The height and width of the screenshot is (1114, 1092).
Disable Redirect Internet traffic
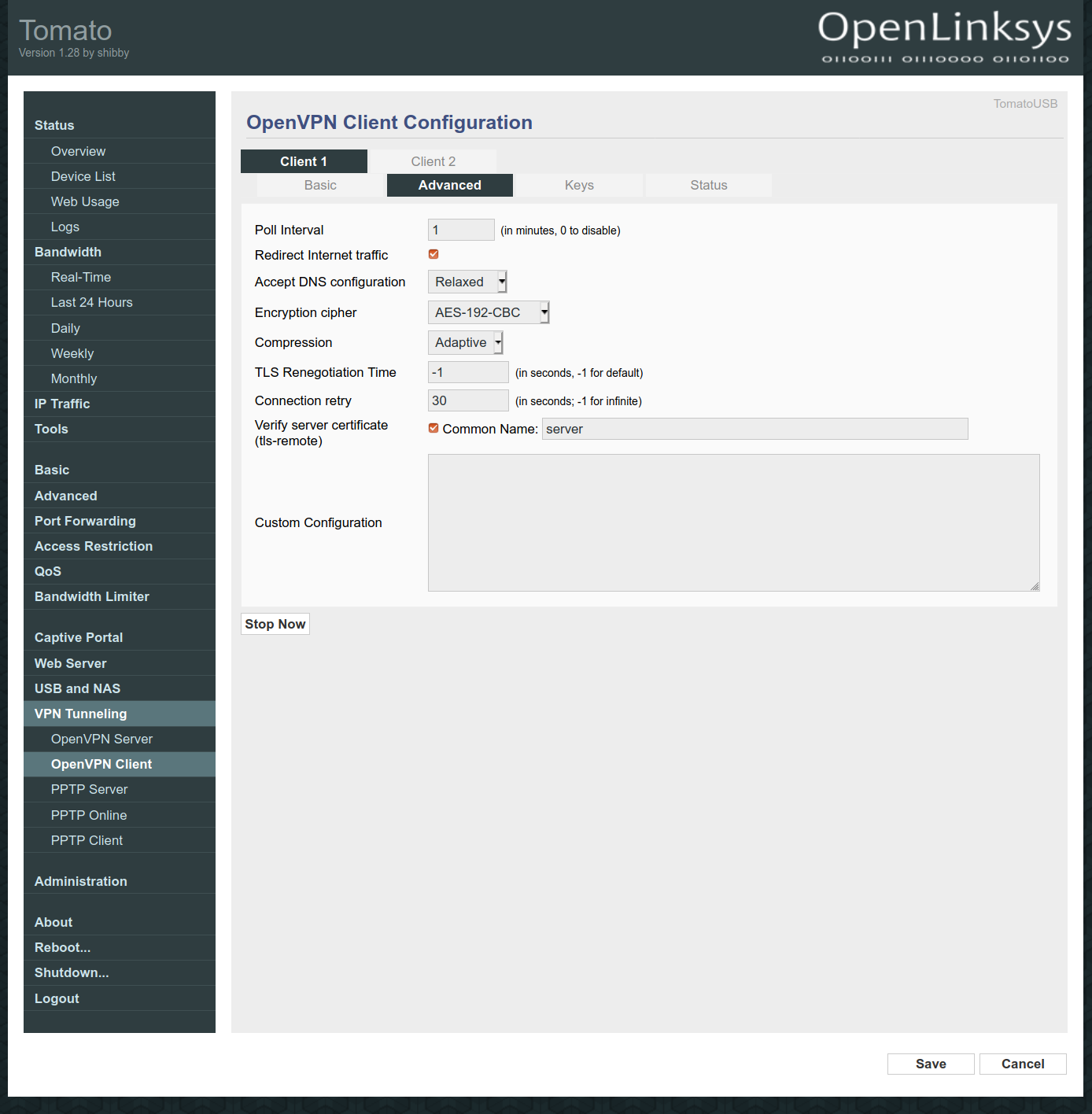coord(433,254)
